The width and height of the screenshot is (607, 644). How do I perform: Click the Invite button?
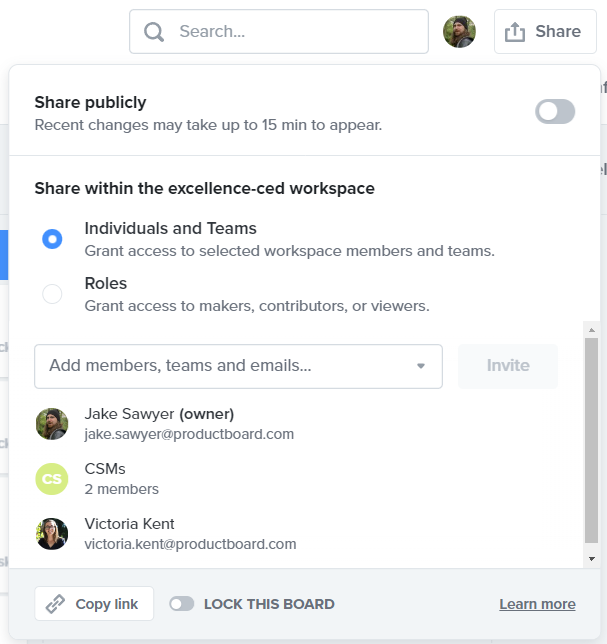pos(508,366)
